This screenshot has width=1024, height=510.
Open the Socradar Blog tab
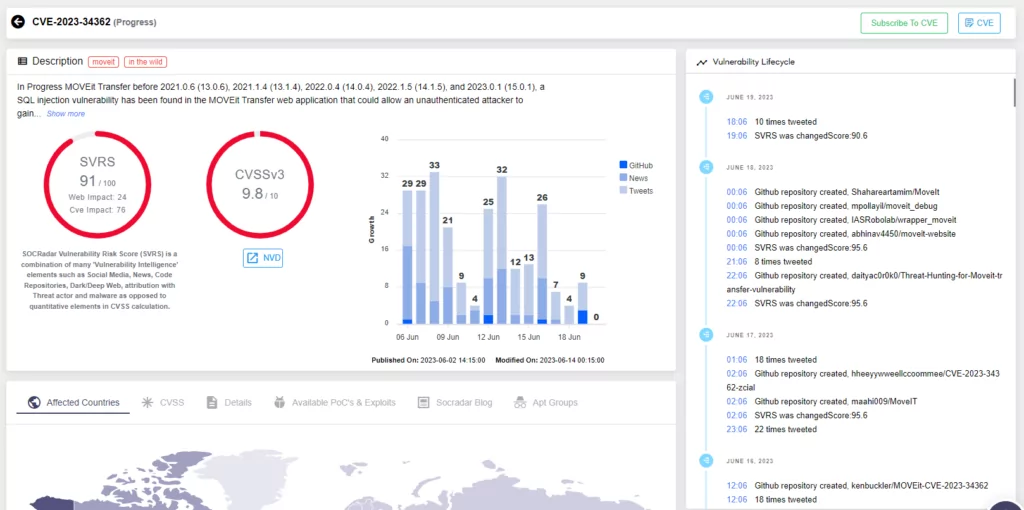coord(455,402)
